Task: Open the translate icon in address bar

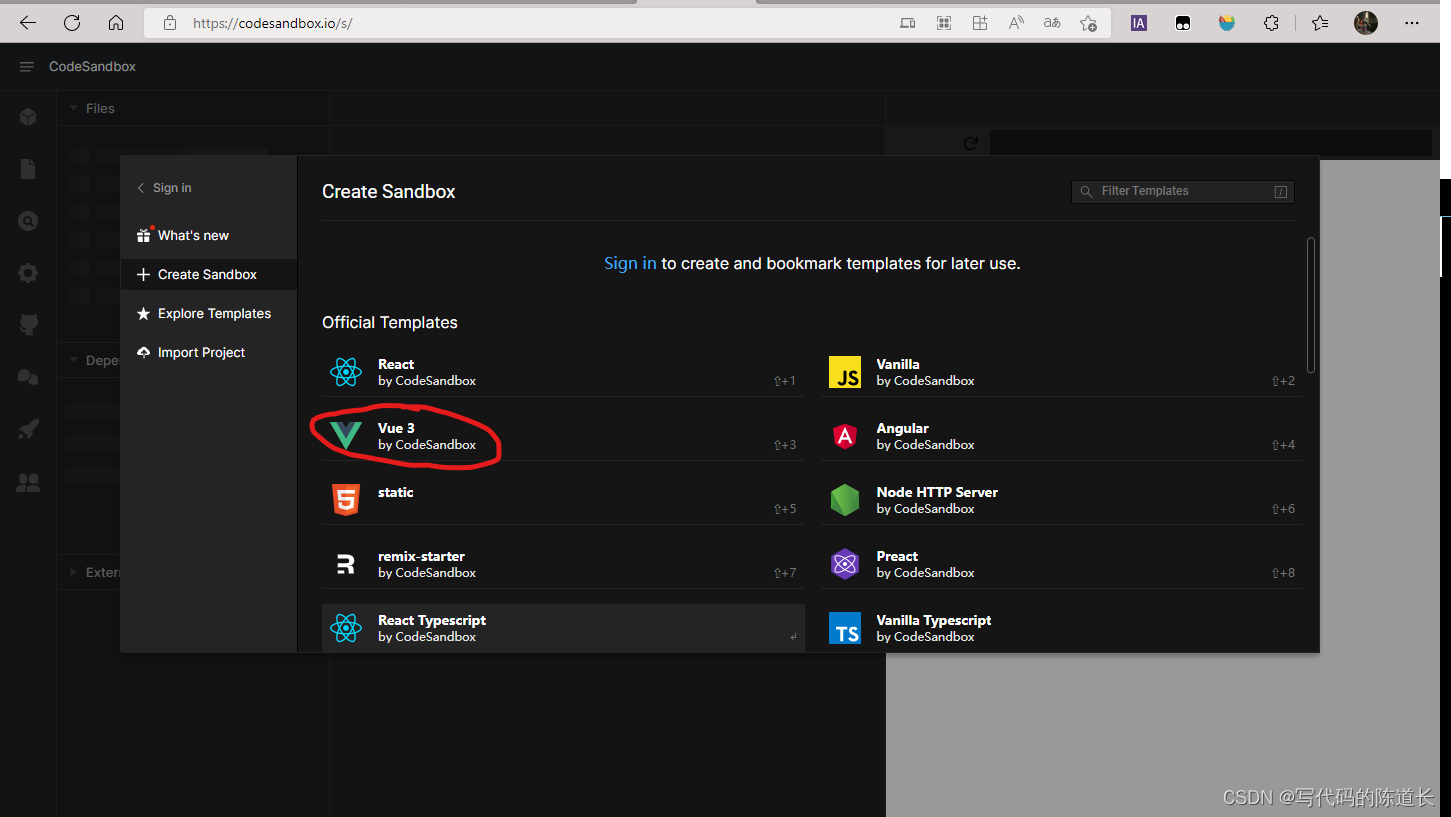Action: [x=1052, y=22]
